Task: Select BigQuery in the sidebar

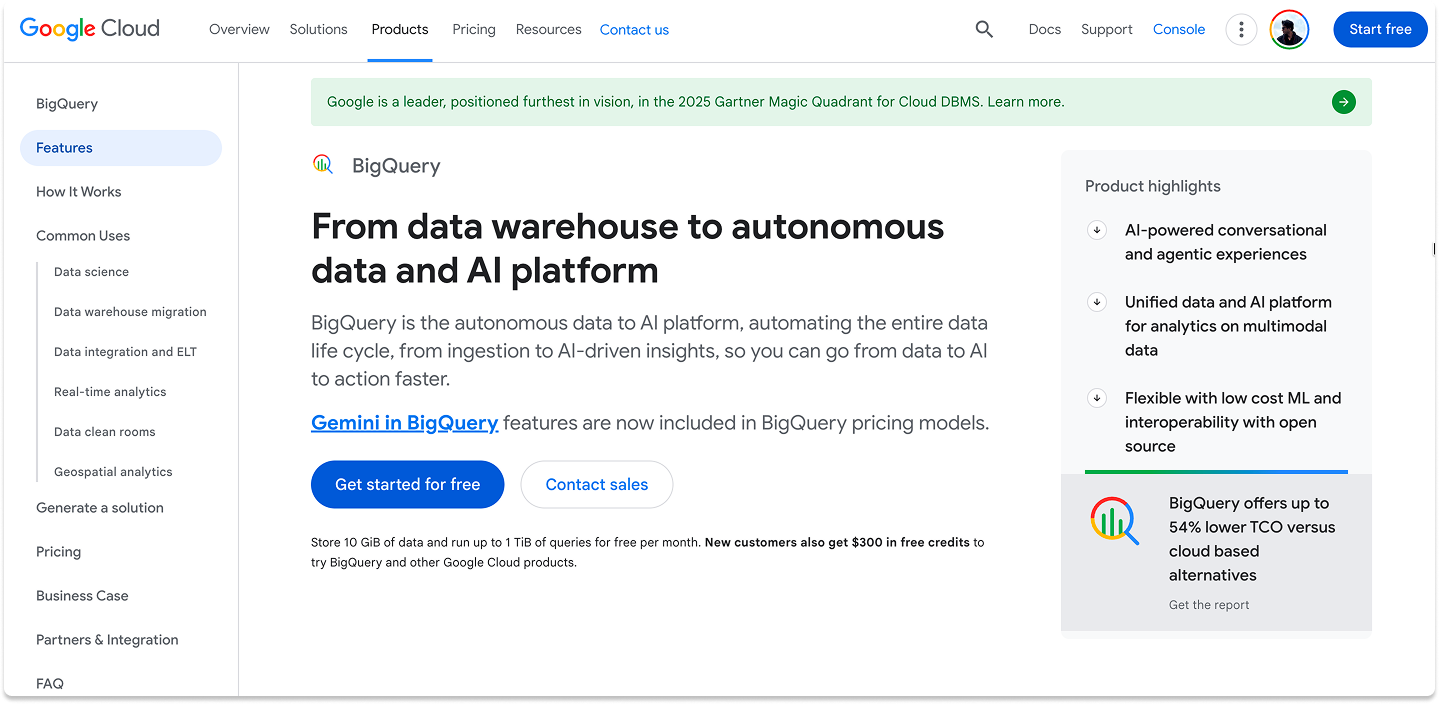Action: click(67, 104)
